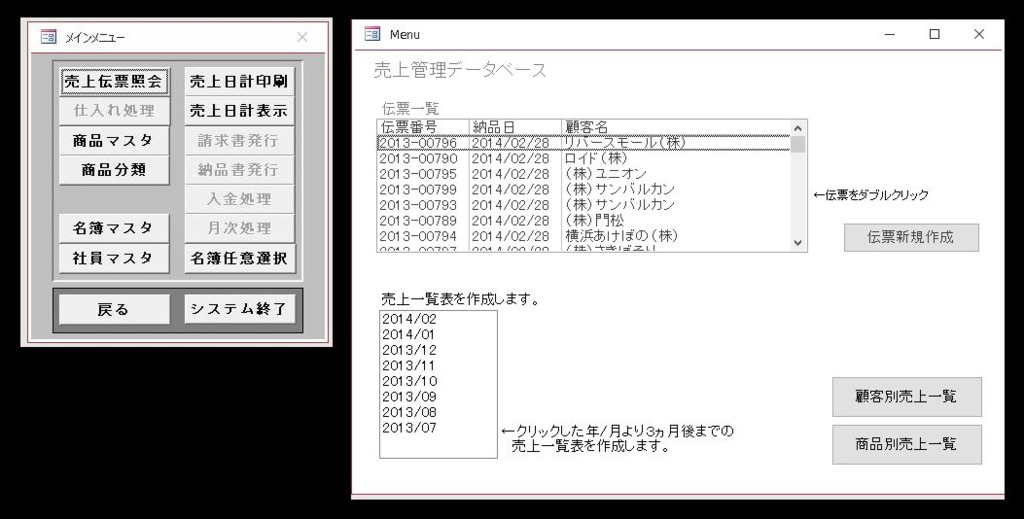
Task: Click the 商品分類 button
Action: [113, 170]
